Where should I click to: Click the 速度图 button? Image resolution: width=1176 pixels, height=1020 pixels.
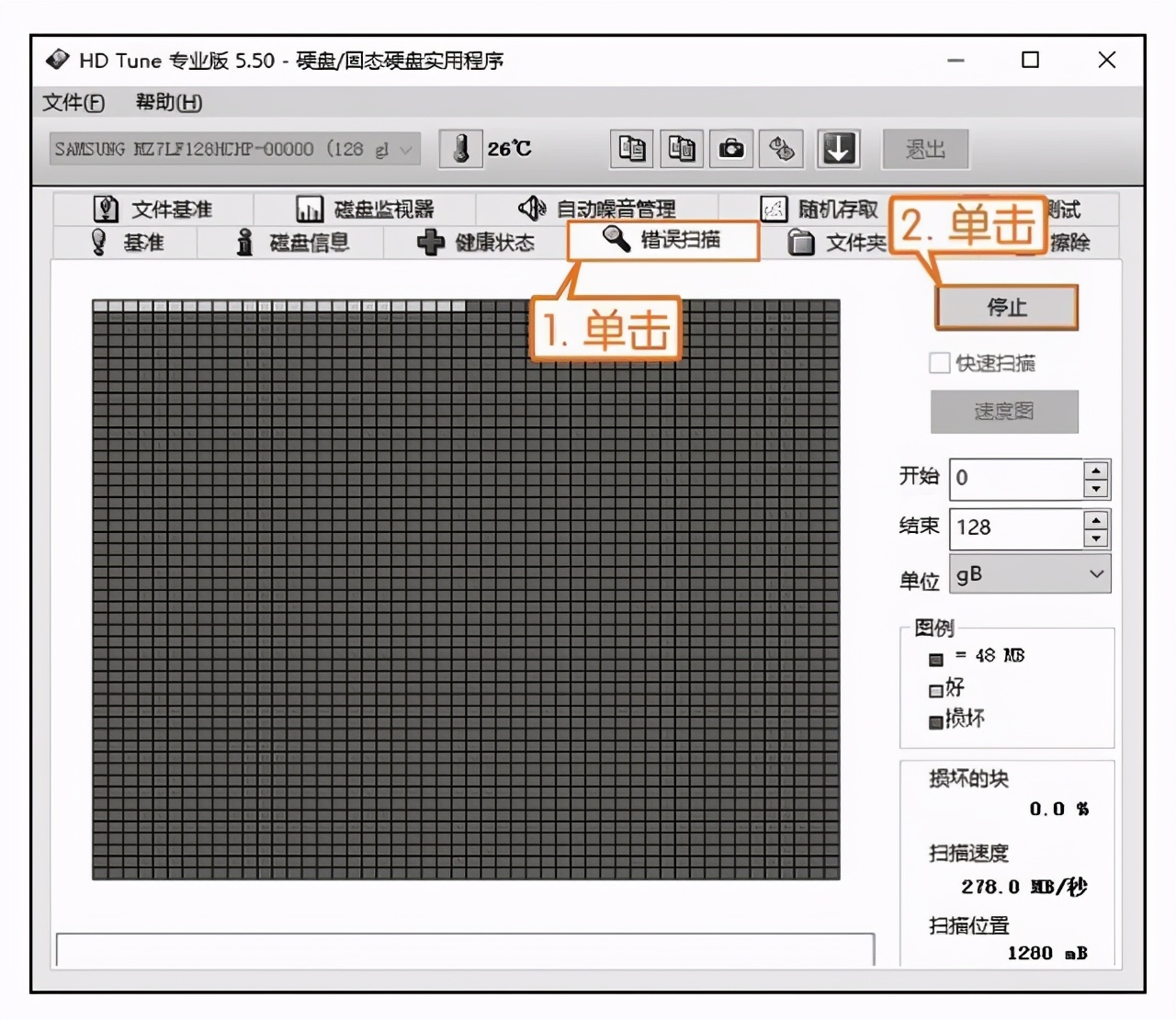point(1004,412)
